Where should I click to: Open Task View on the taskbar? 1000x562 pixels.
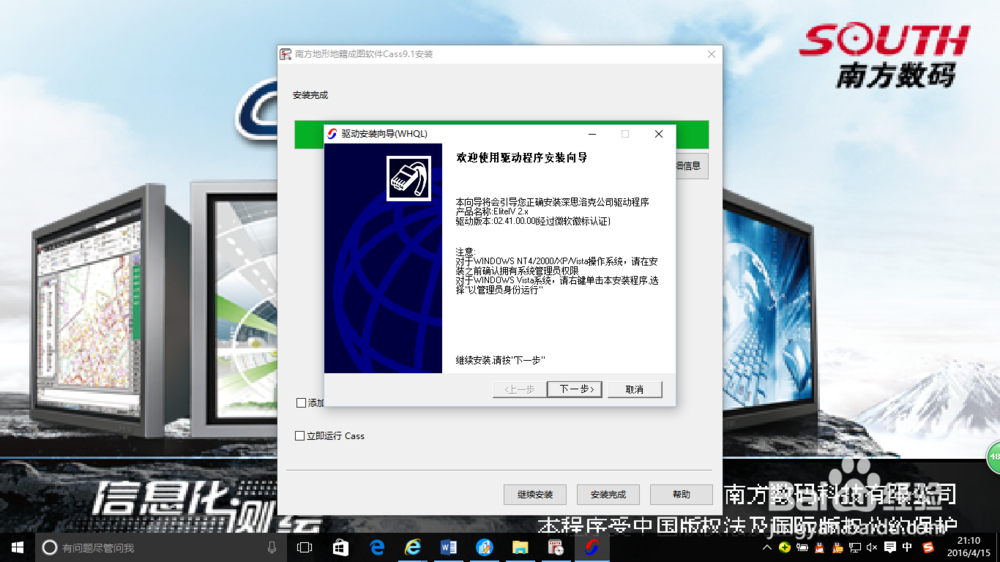point(304,547)
